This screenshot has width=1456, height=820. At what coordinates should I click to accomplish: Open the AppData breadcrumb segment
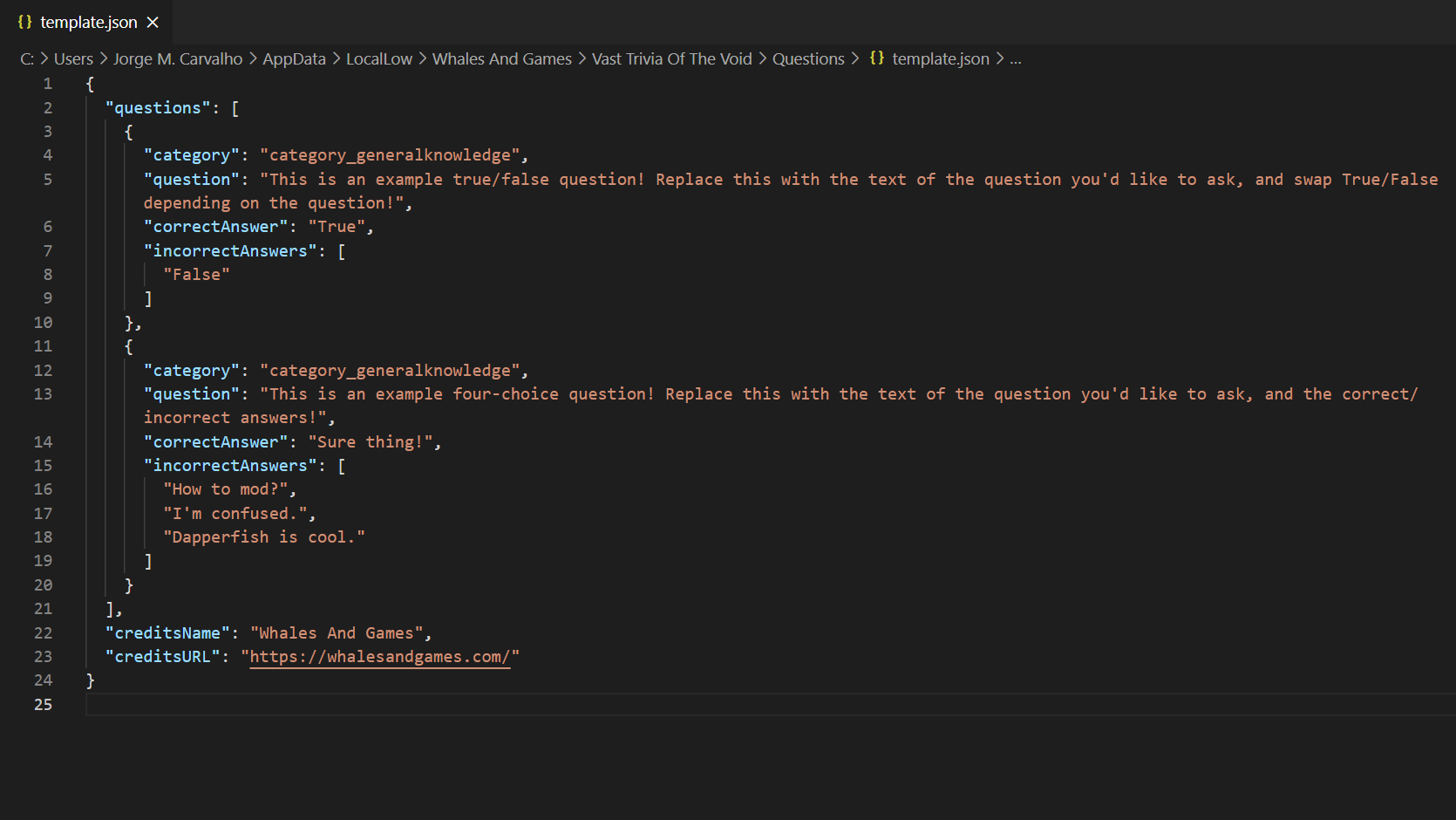[x=295, y=59]
